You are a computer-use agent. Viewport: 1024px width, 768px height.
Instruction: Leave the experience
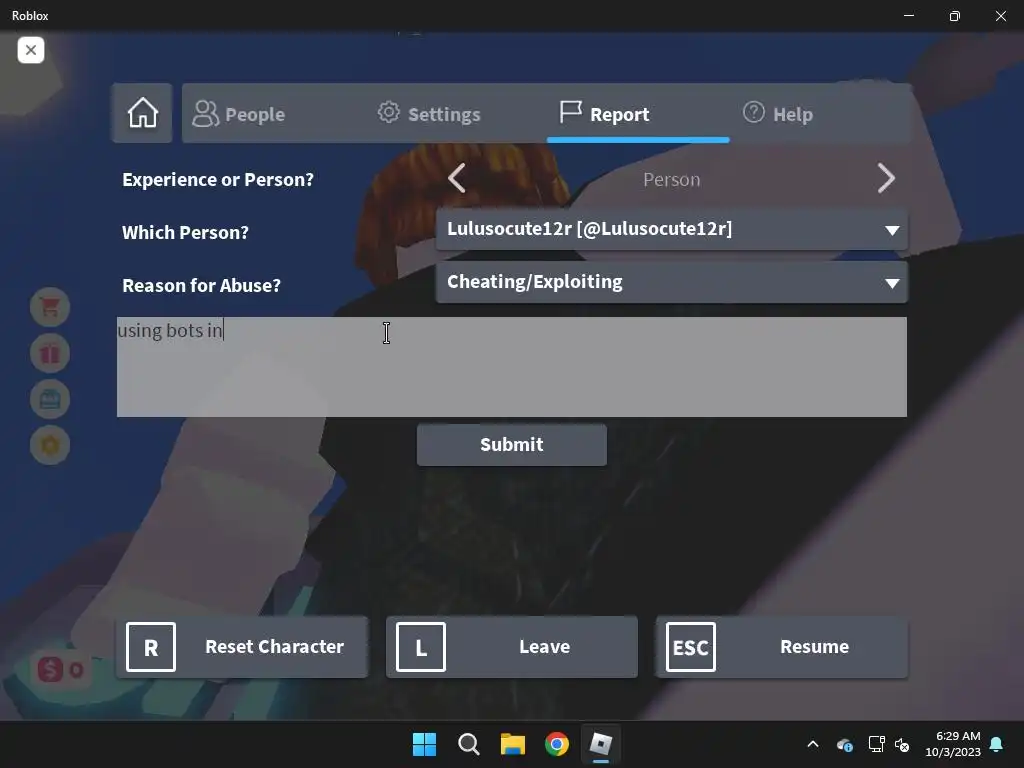(x=512, y=647)
